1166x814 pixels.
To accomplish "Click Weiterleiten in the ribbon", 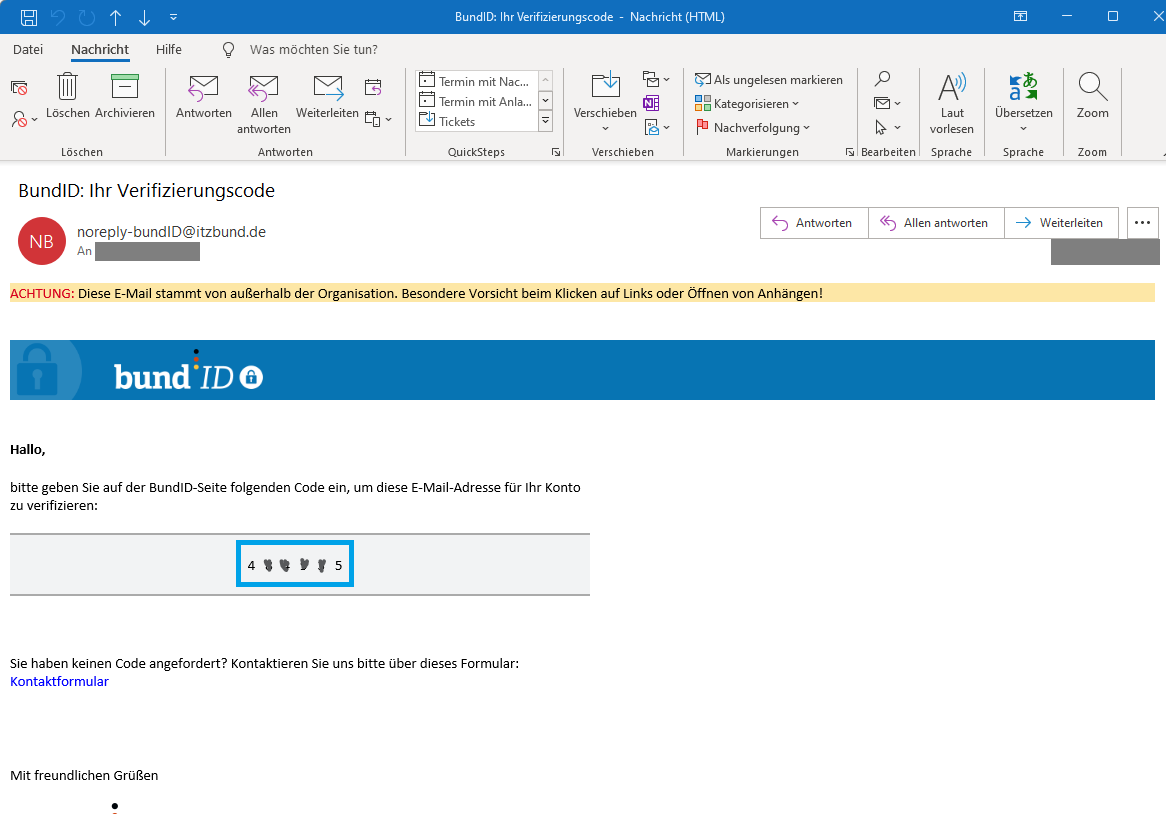I will (x=327, y=97).
